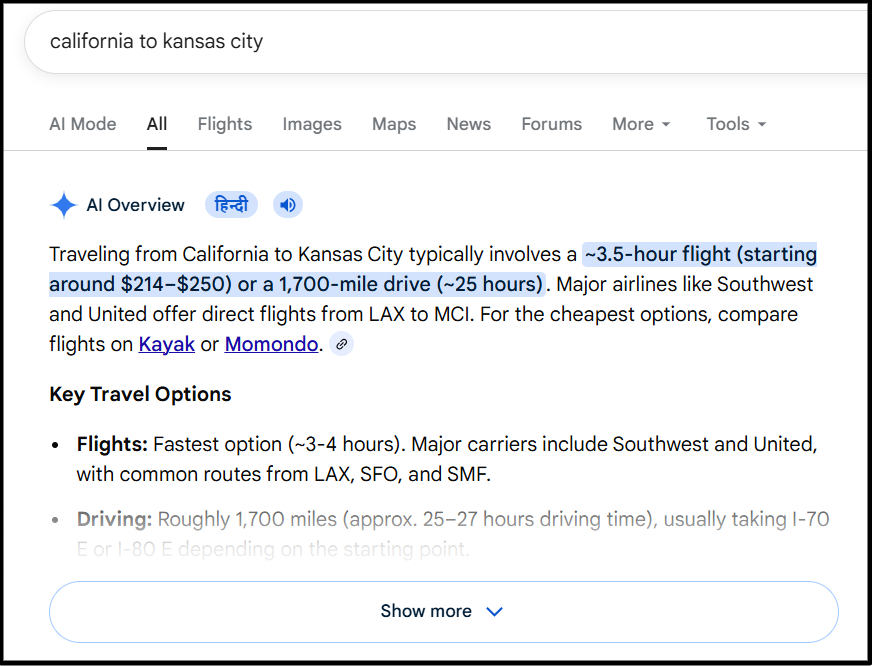Click the AI Overview sparkle icon
Image resolution: width=872 pixels, height=666 pixels.
63,205
